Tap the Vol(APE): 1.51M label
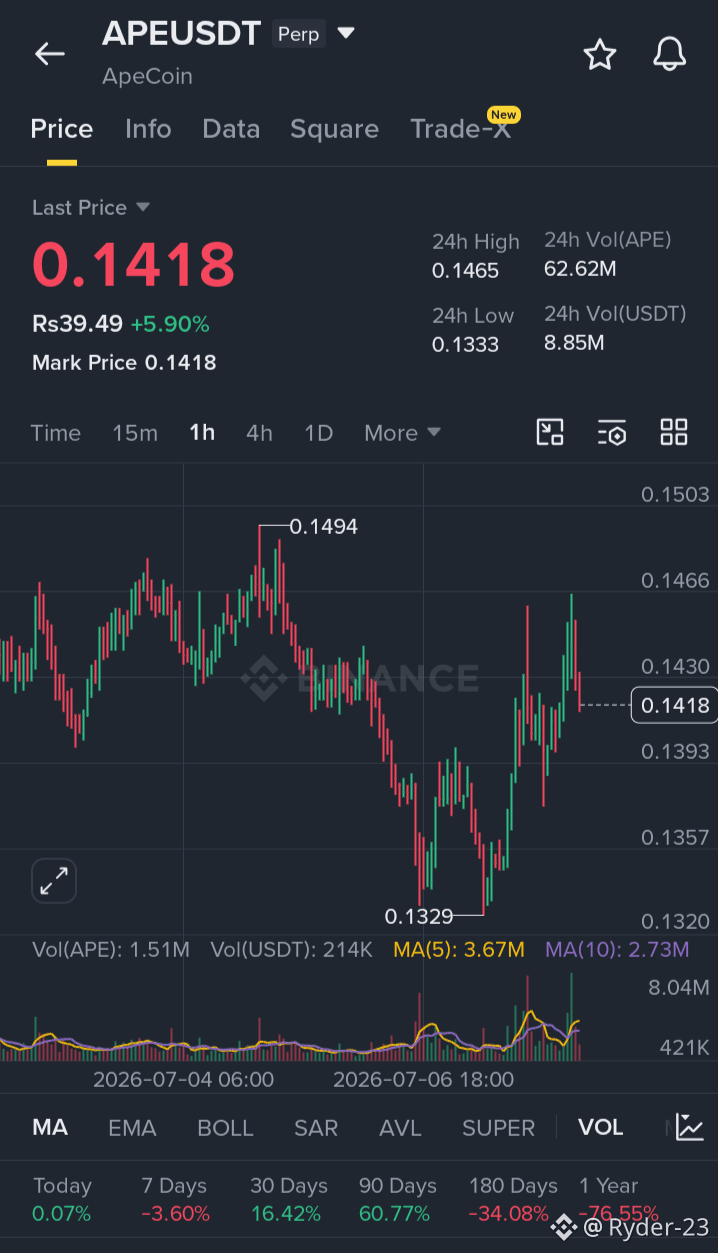 click(111, 949)
